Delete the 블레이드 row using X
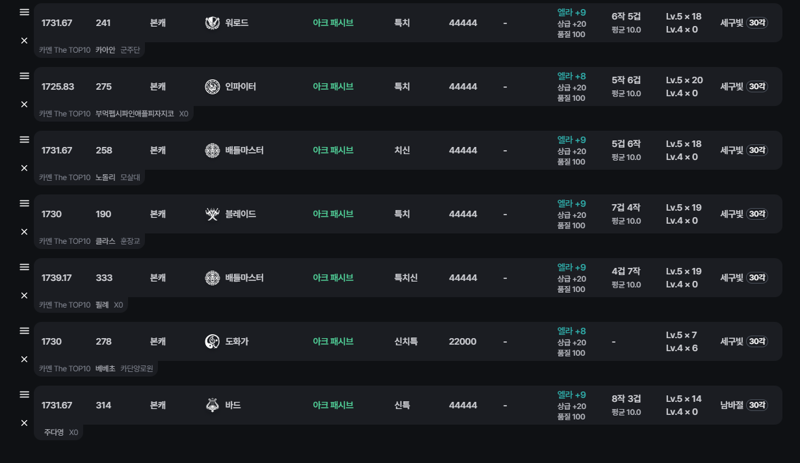Image resolution: width=800 pixels, height=463 pixels. click(x=24, y=232)
